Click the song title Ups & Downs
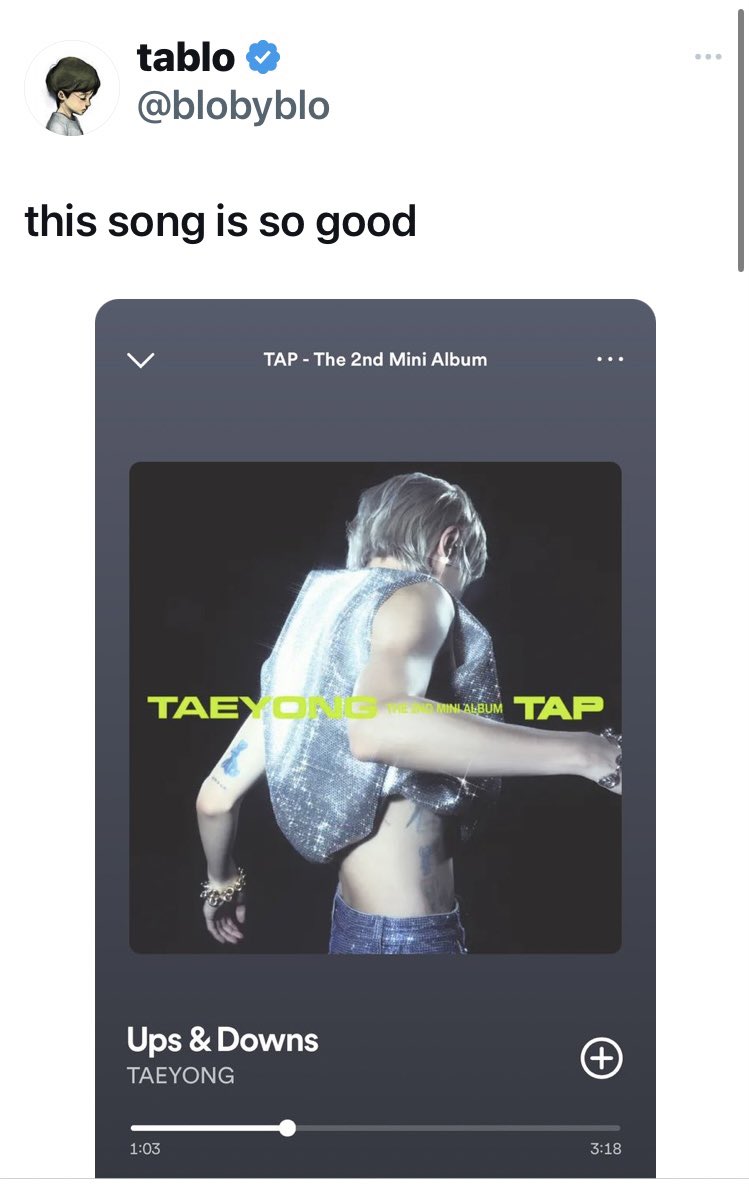 [222, 1039]
